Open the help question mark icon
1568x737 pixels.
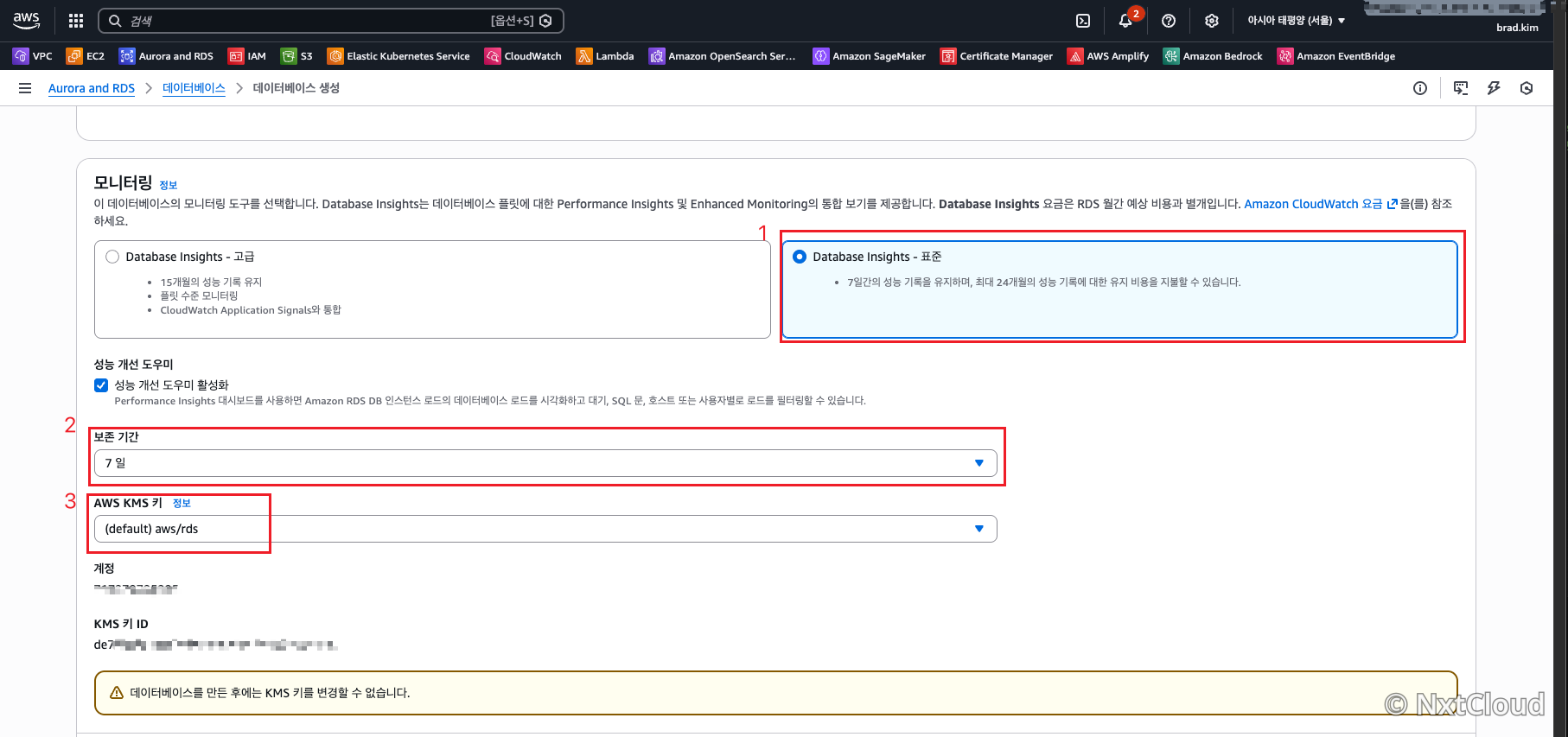(1169, 21)
